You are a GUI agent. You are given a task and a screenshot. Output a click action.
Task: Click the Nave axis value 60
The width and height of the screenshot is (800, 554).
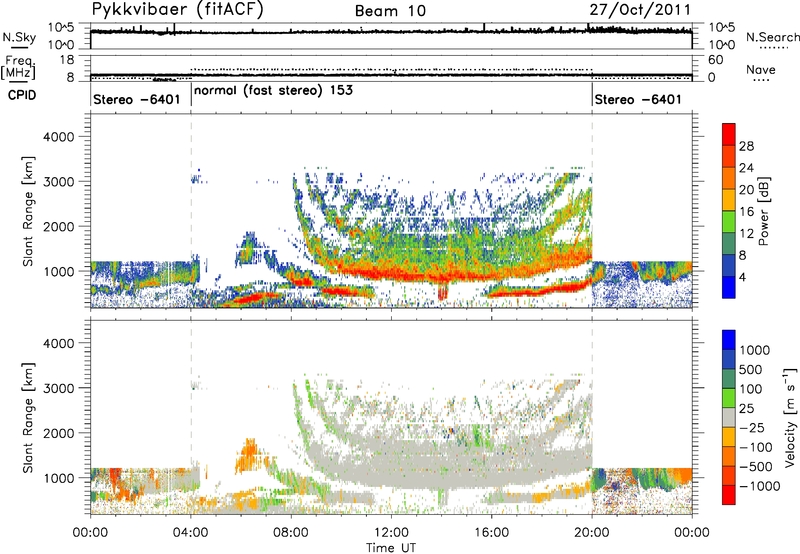pos(715,60)
